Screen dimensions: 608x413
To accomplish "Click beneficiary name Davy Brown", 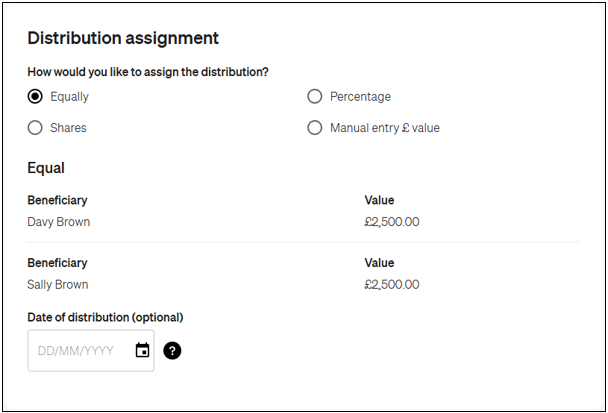I will click(x=59, y=222).
